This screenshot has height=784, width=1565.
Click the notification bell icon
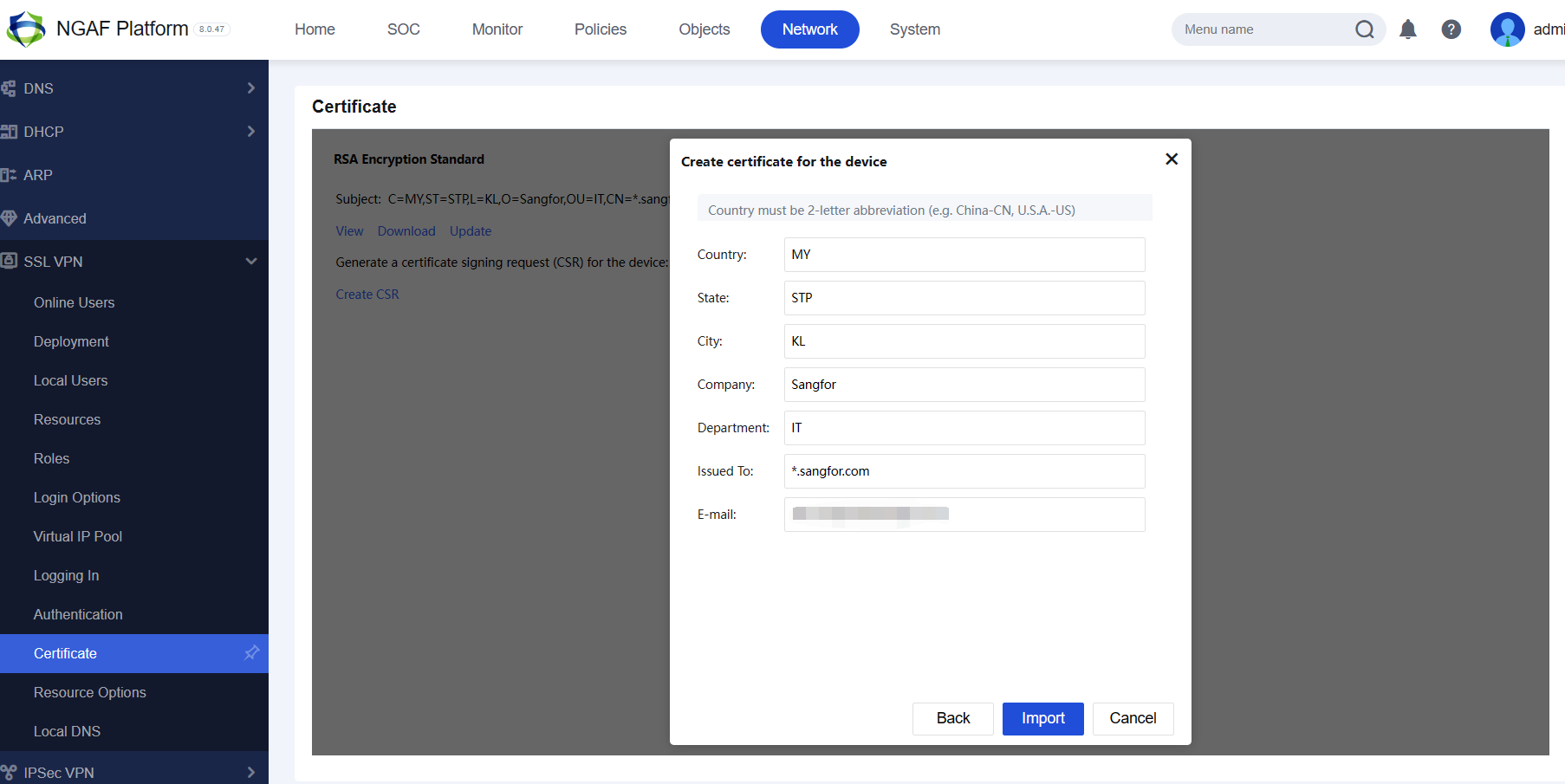(1408, 29)
